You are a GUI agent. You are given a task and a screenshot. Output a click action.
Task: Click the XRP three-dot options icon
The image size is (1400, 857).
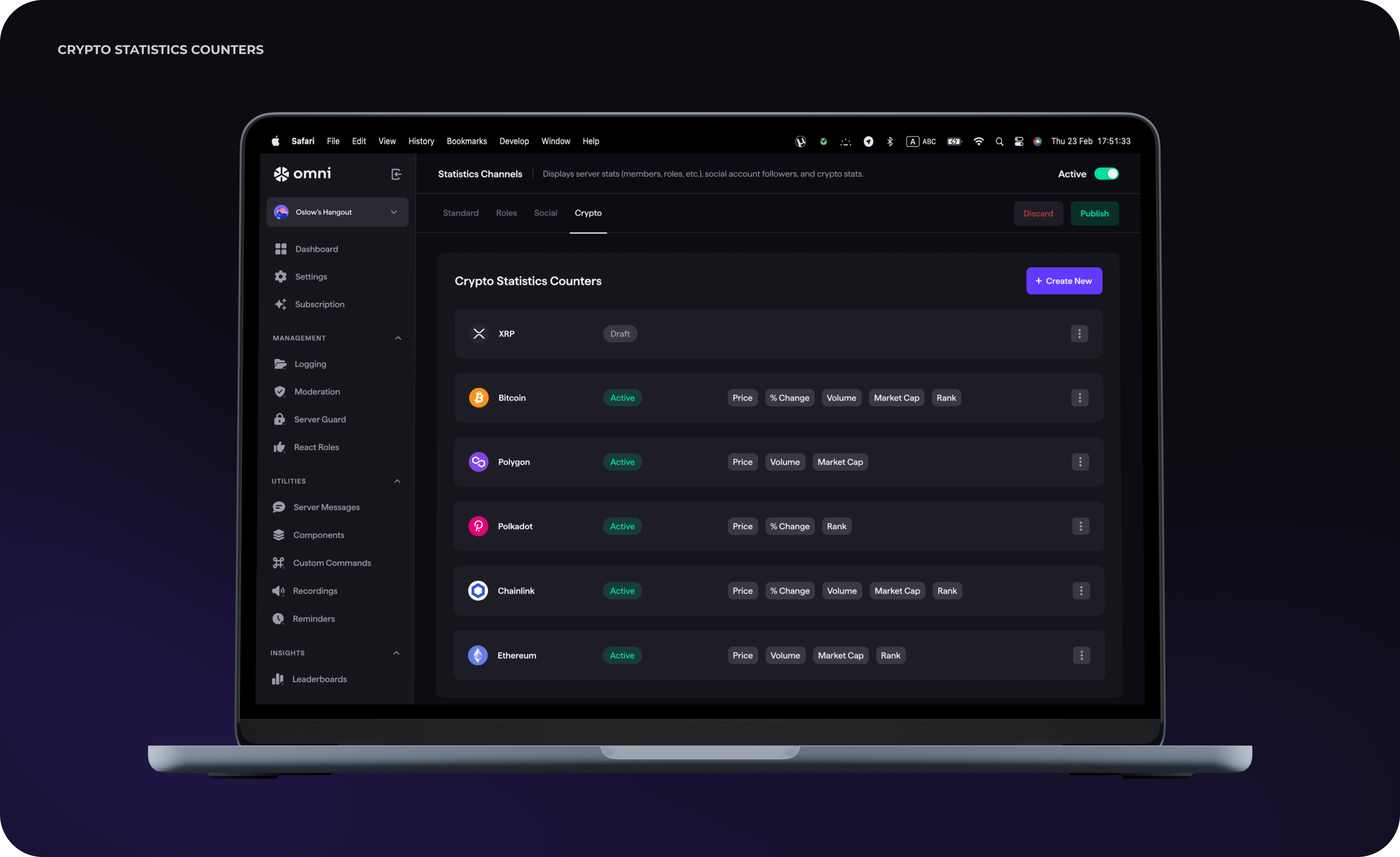click(1080, 333)
